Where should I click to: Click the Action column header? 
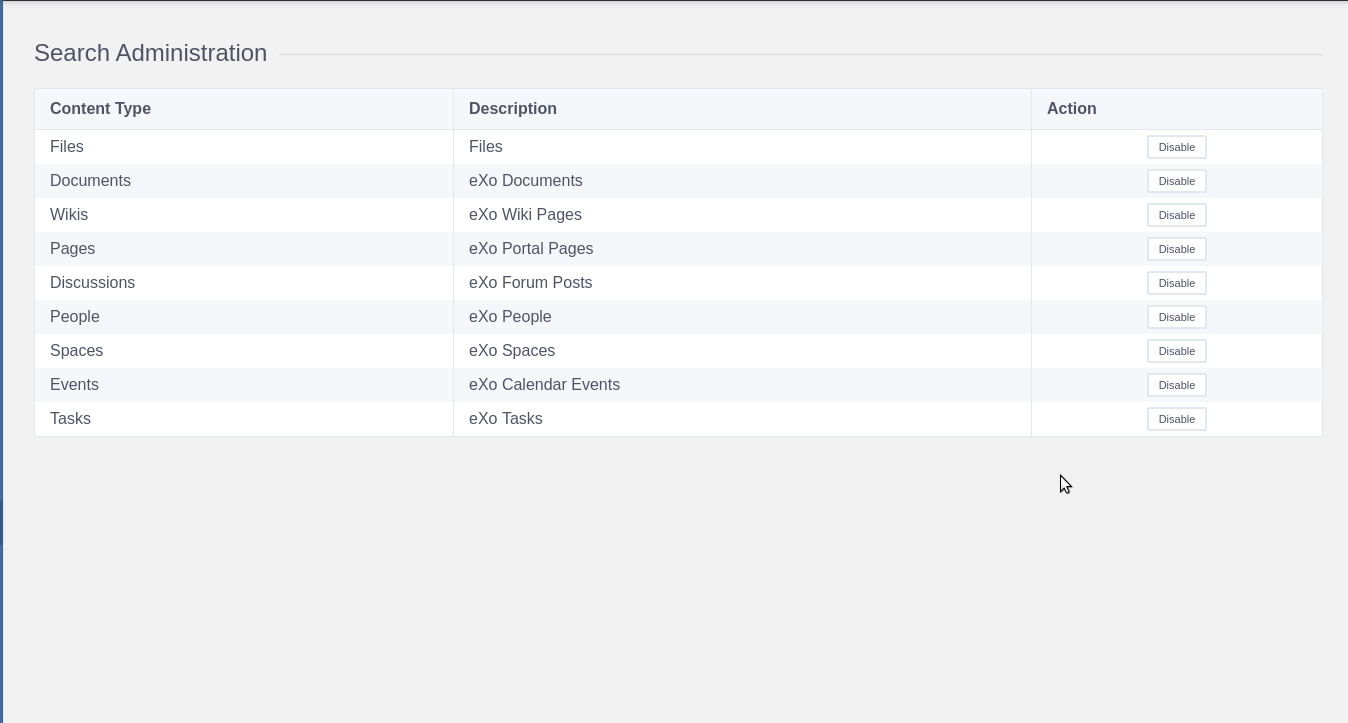pos(1071,109)
